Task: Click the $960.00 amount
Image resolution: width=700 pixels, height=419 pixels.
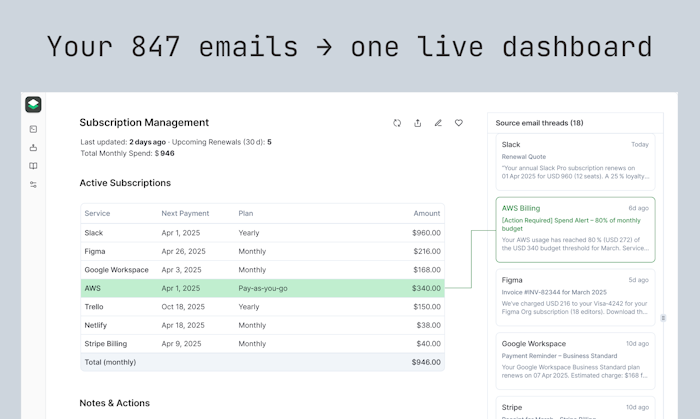Action: click(426, 233)
